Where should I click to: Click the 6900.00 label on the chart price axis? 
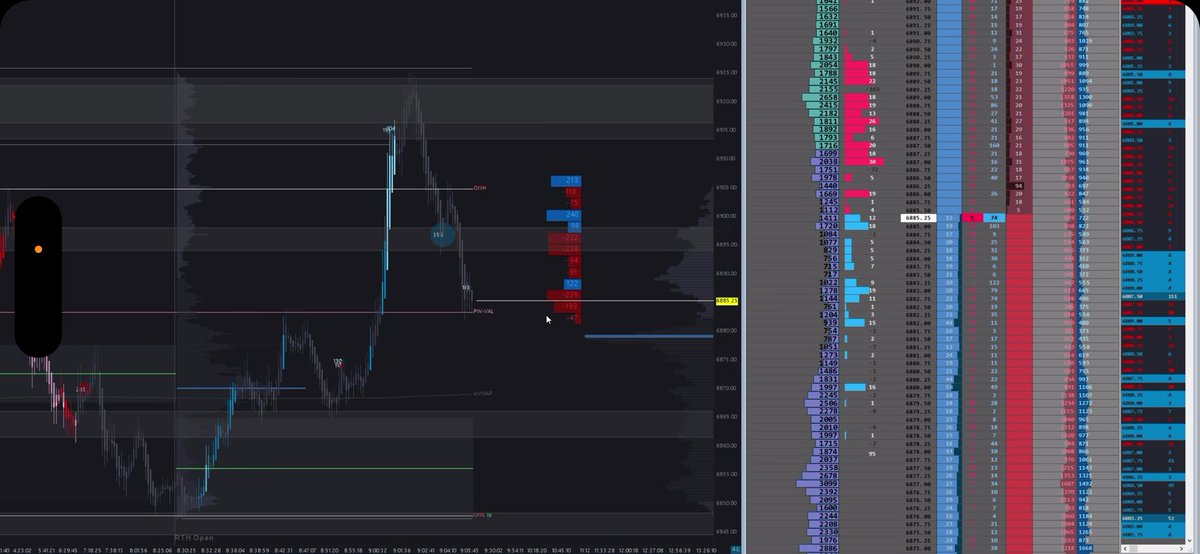pos(727,216)
